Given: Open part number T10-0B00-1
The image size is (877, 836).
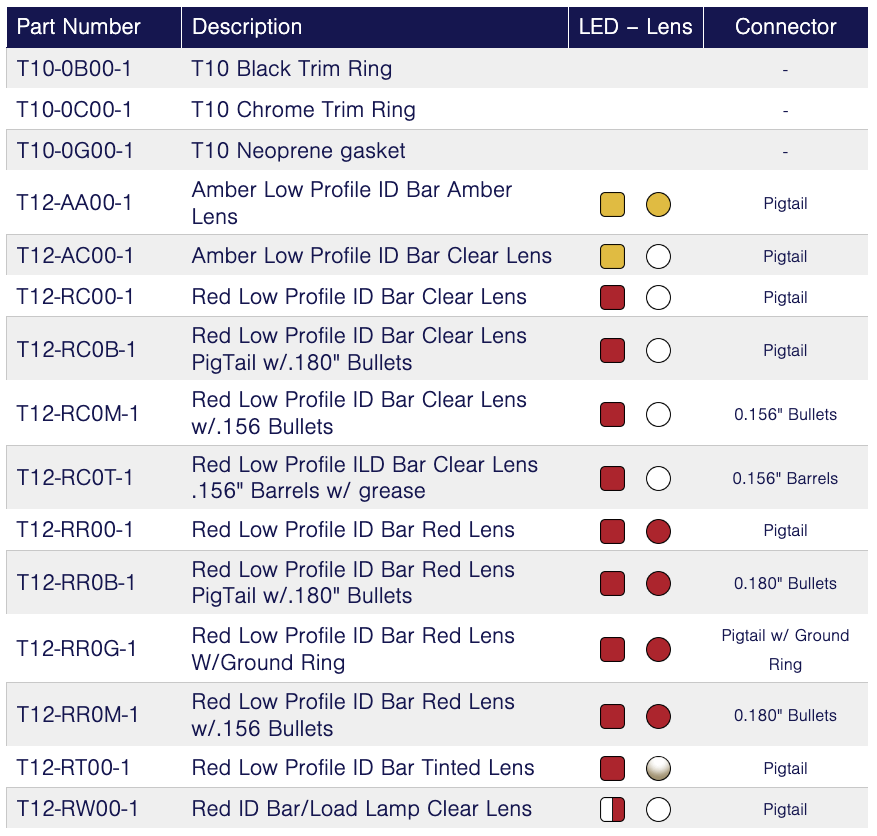Looking at the screenshot, I should pyautogui.click(x=75, y=69).
